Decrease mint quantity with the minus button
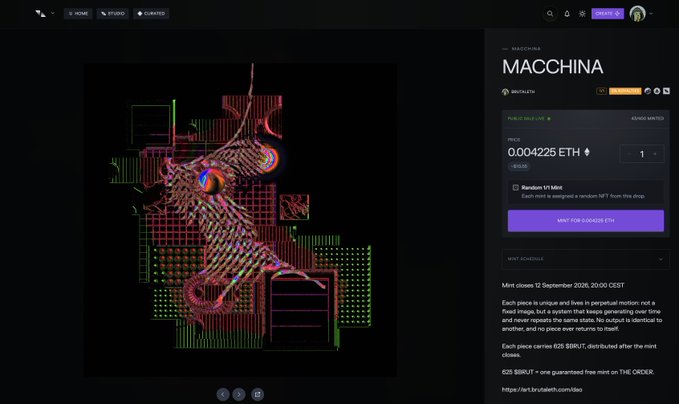679x404 pixels. (629, 154)
